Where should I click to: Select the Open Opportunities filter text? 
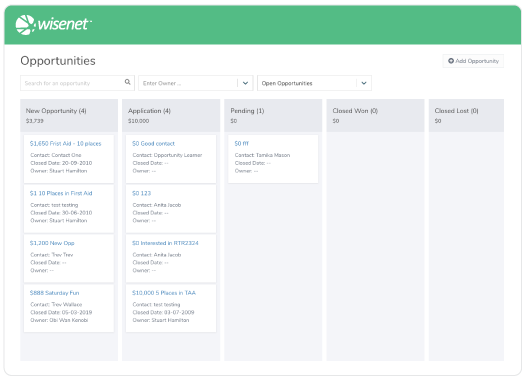click(287, 83)
